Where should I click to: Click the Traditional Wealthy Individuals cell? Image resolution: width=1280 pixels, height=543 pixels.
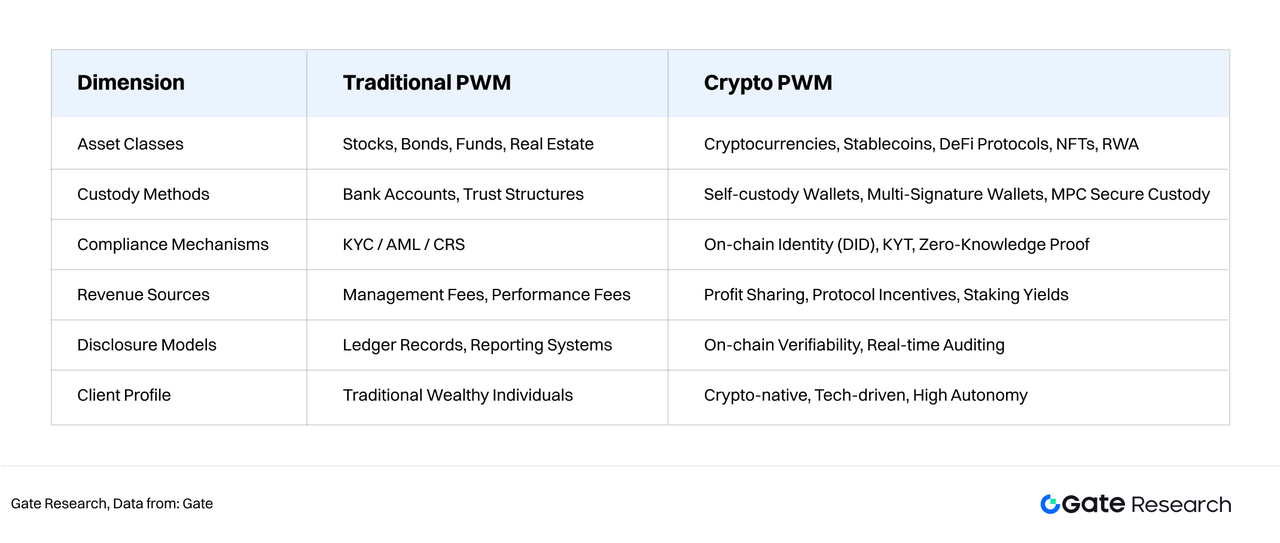click(x=458, y=395)
